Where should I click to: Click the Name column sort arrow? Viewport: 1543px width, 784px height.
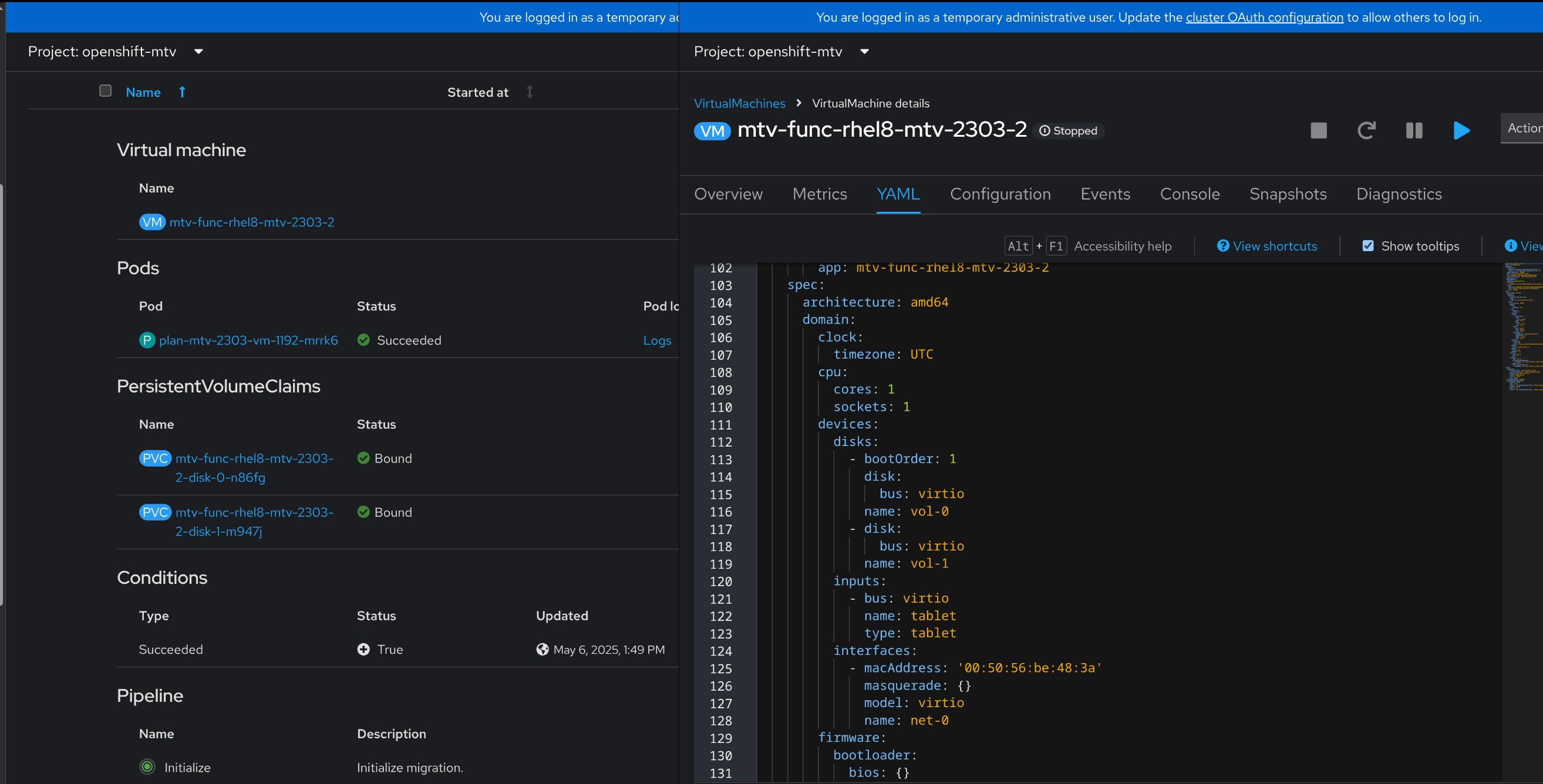tap(182, 92)
